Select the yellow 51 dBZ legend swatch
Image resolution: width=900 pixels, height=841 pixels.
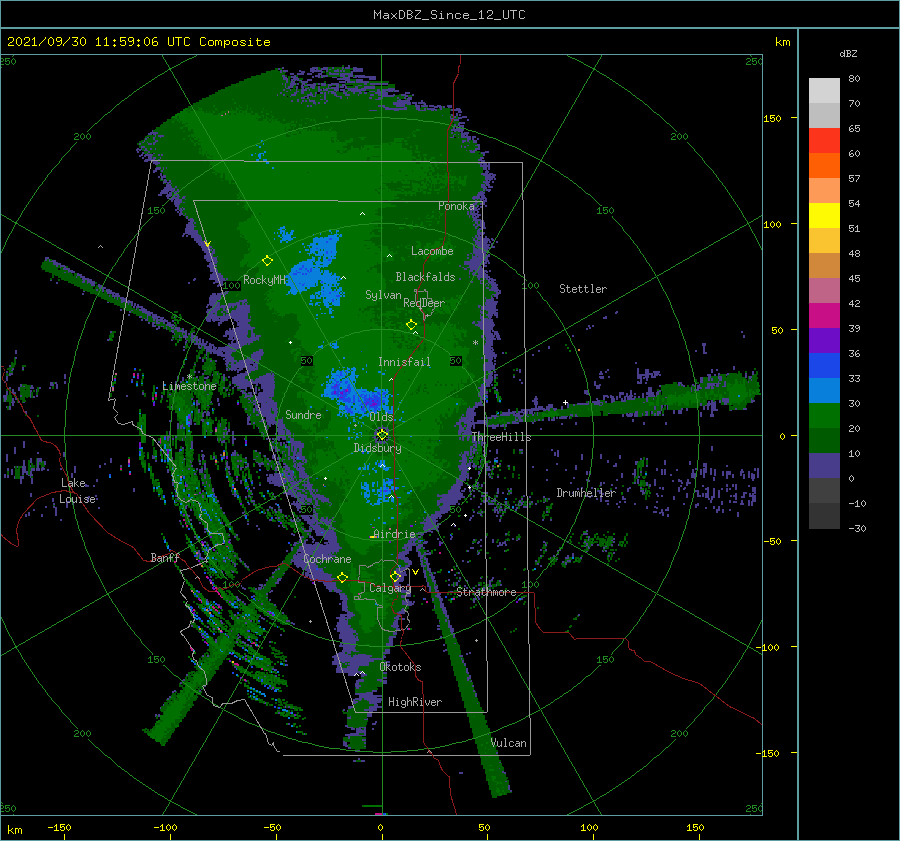(824, 215)
